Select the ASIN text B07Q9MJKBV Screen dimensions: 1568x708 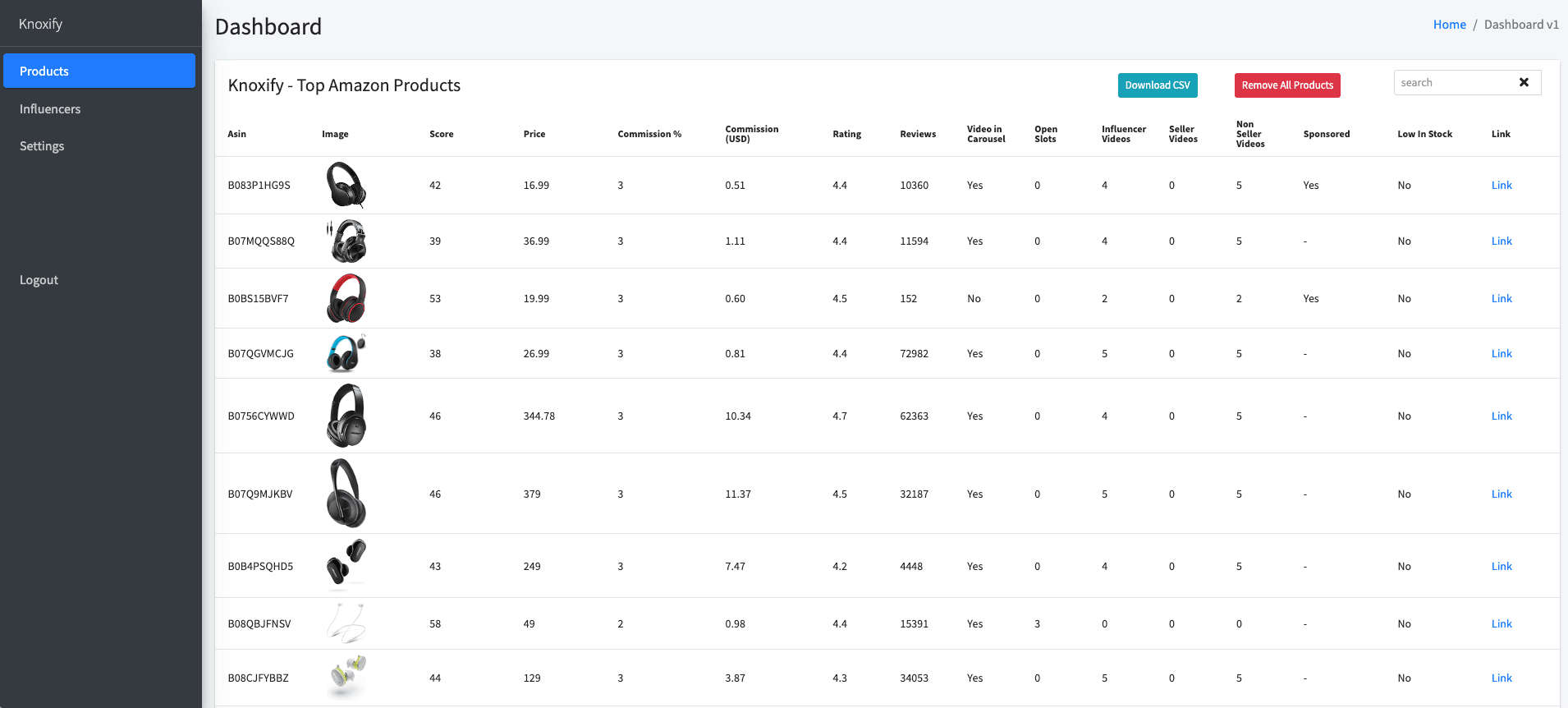pyautogui.click(x=260, y=494)
